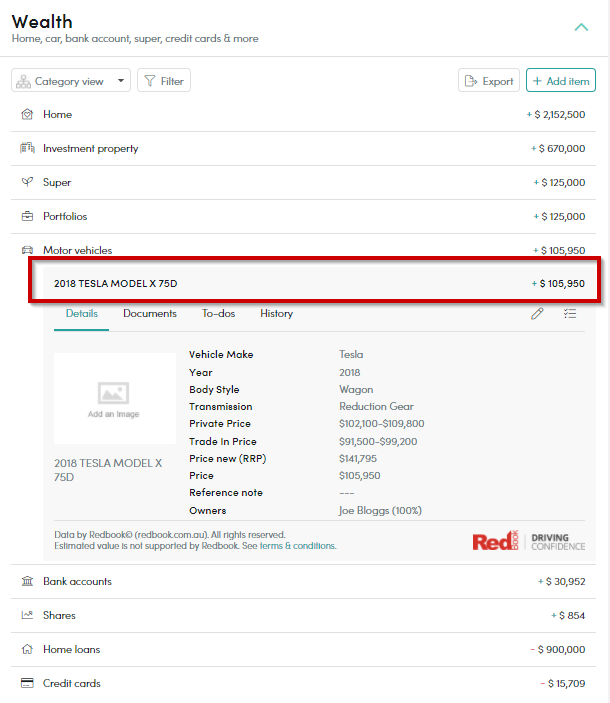Viewport: 610px width, 703px height.
Task: Switch to the History tab
Action: [x=277, y=313]
